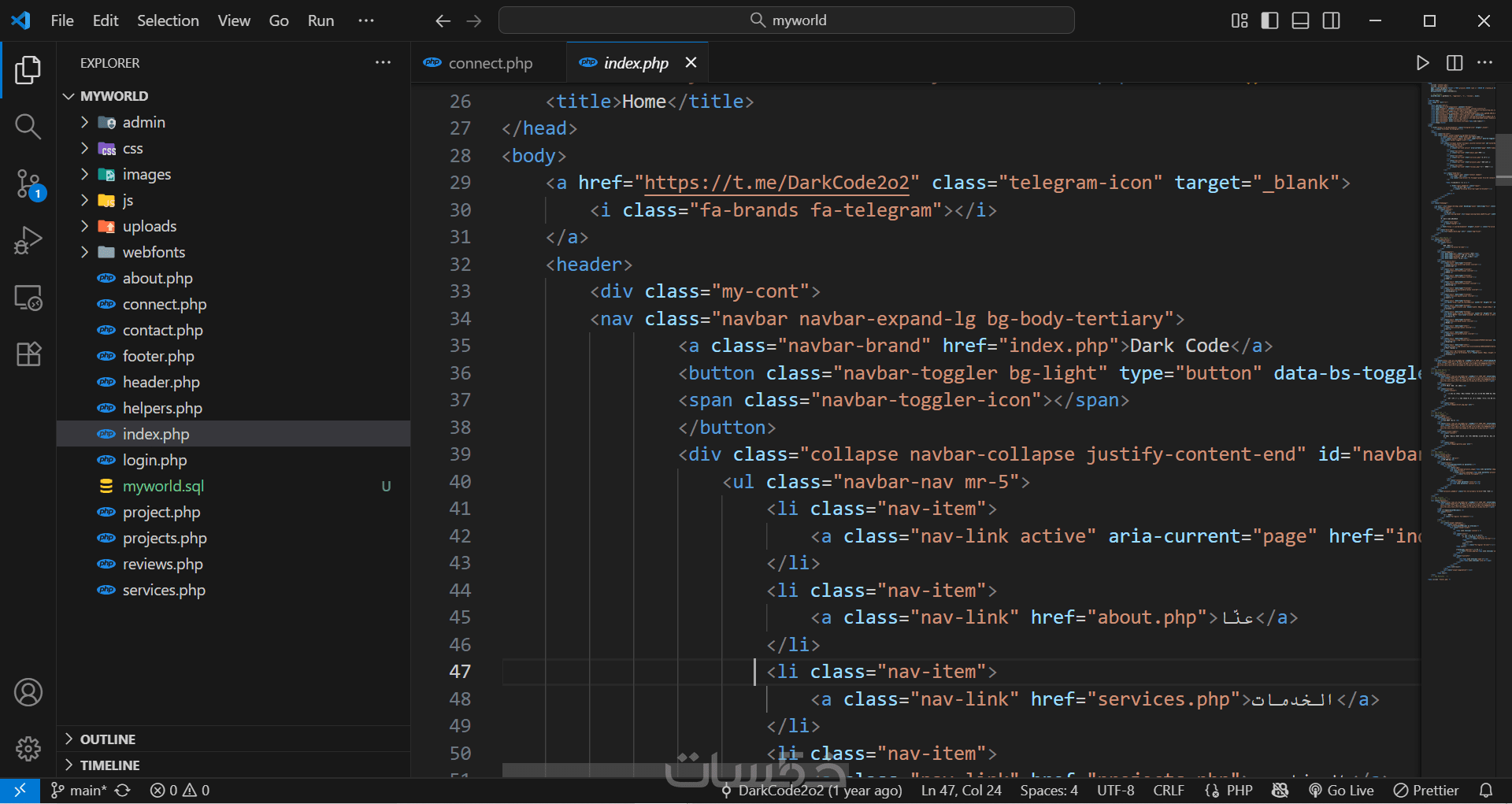Go back with the navigation arrow
1512x804 pixels.
[x=443, y=20]
